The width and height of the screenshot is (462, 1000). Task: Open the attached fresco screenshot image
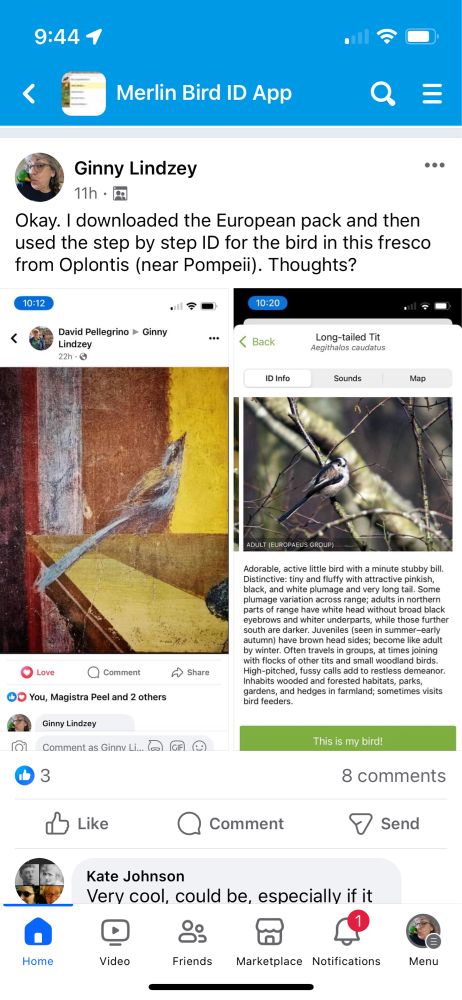tap(114, 518)
